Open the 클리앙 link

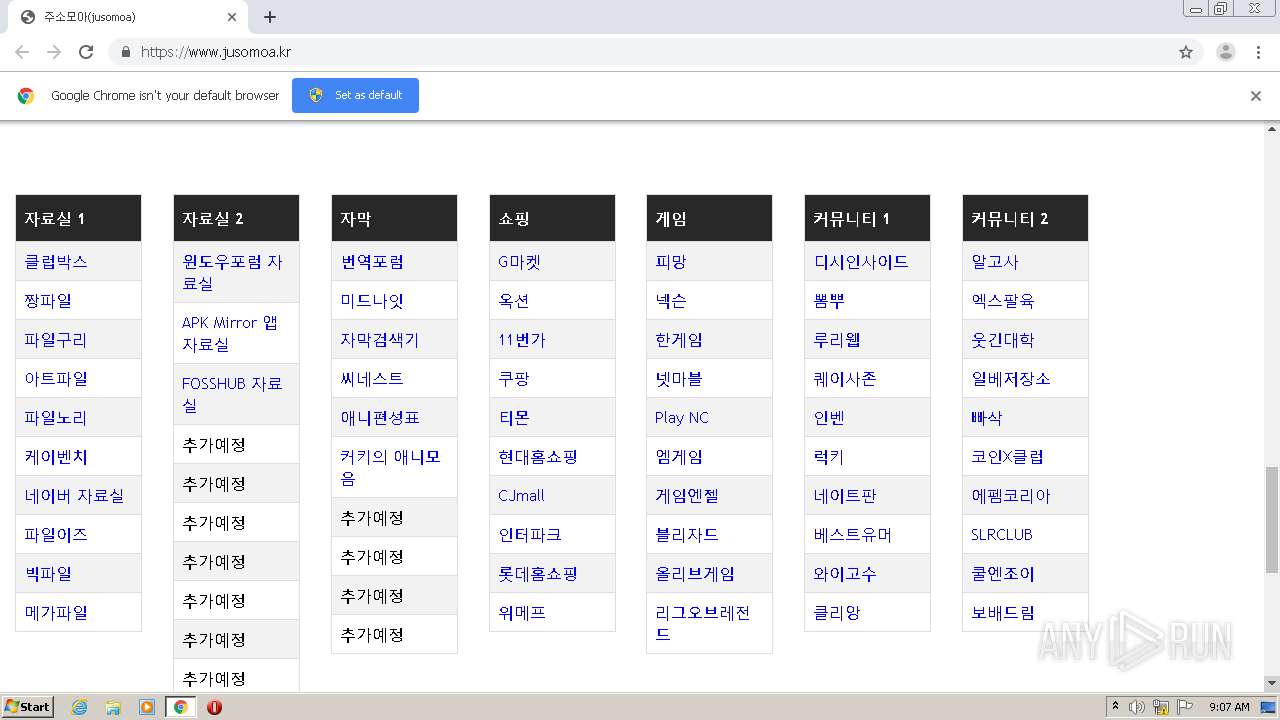tap(837, 612)
